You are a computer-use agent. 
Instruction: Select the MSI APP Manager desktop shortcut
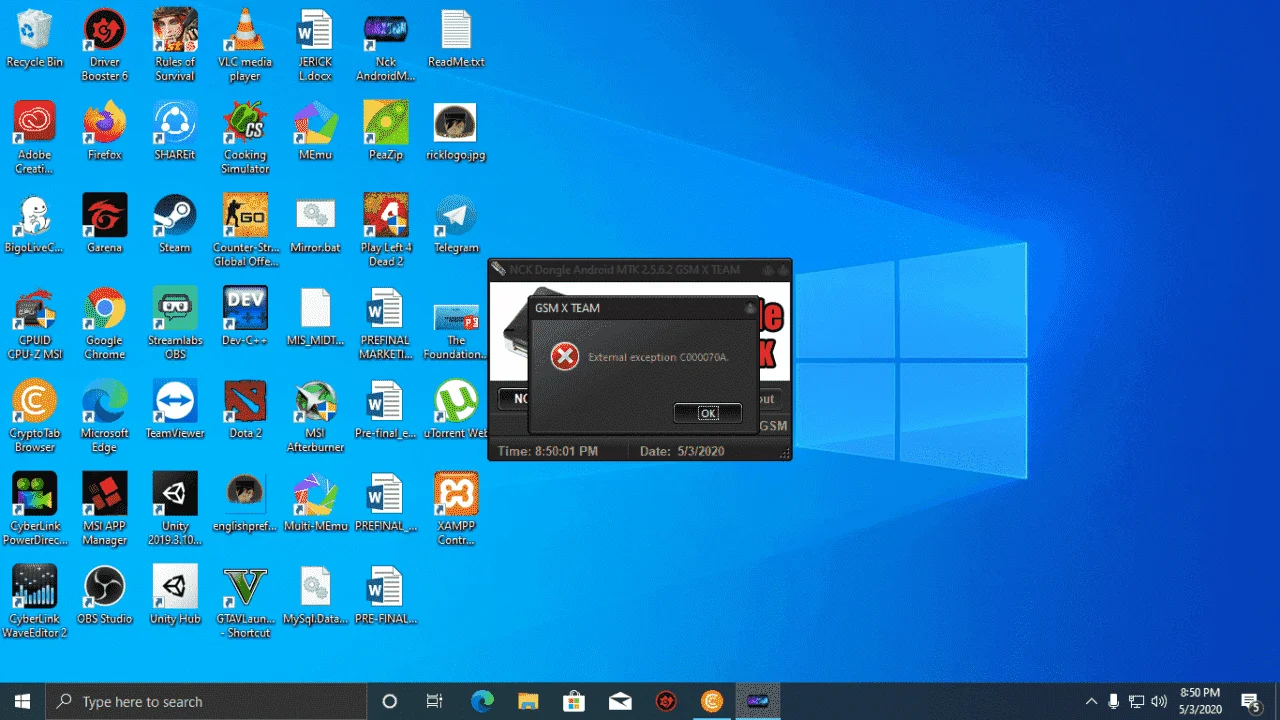(x=105, y=511)
